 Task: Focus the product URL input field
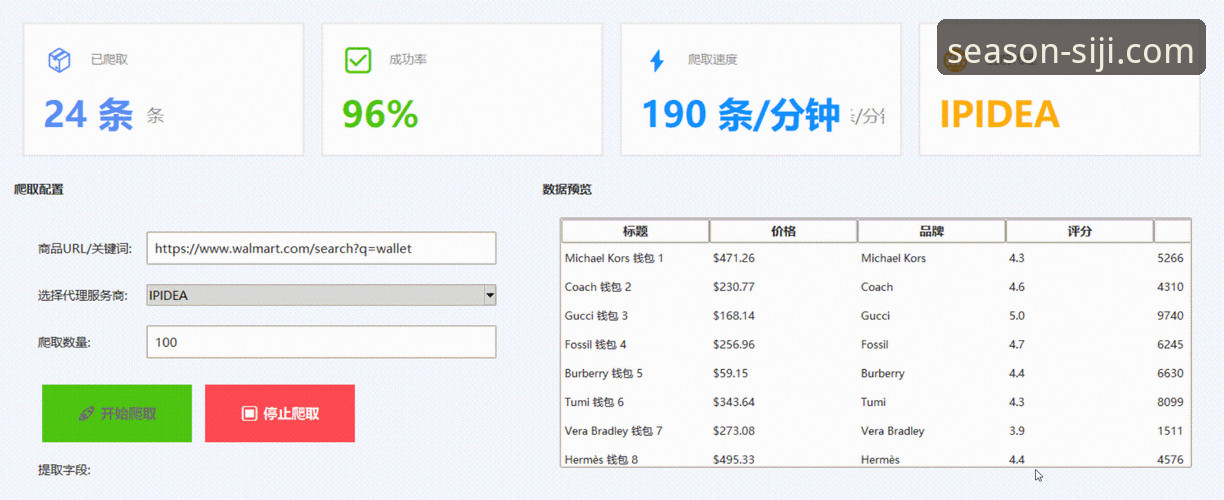coord(321,248)
